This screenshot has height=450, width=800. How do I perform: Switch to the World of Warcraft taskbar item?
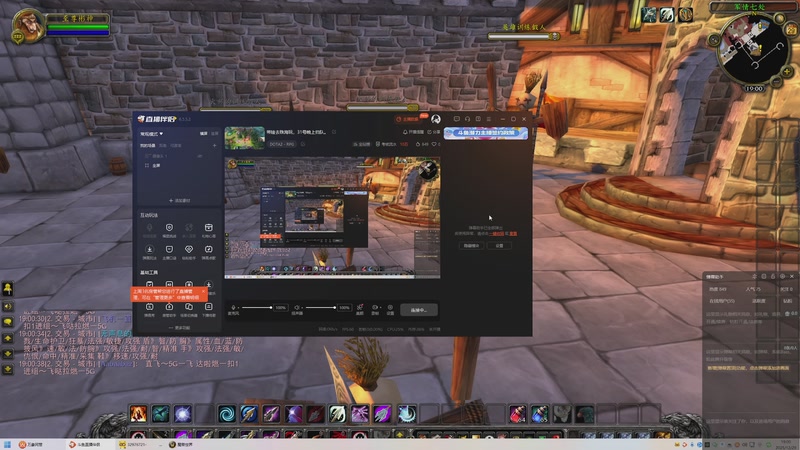pyautogui.click(x=182, y=445)
